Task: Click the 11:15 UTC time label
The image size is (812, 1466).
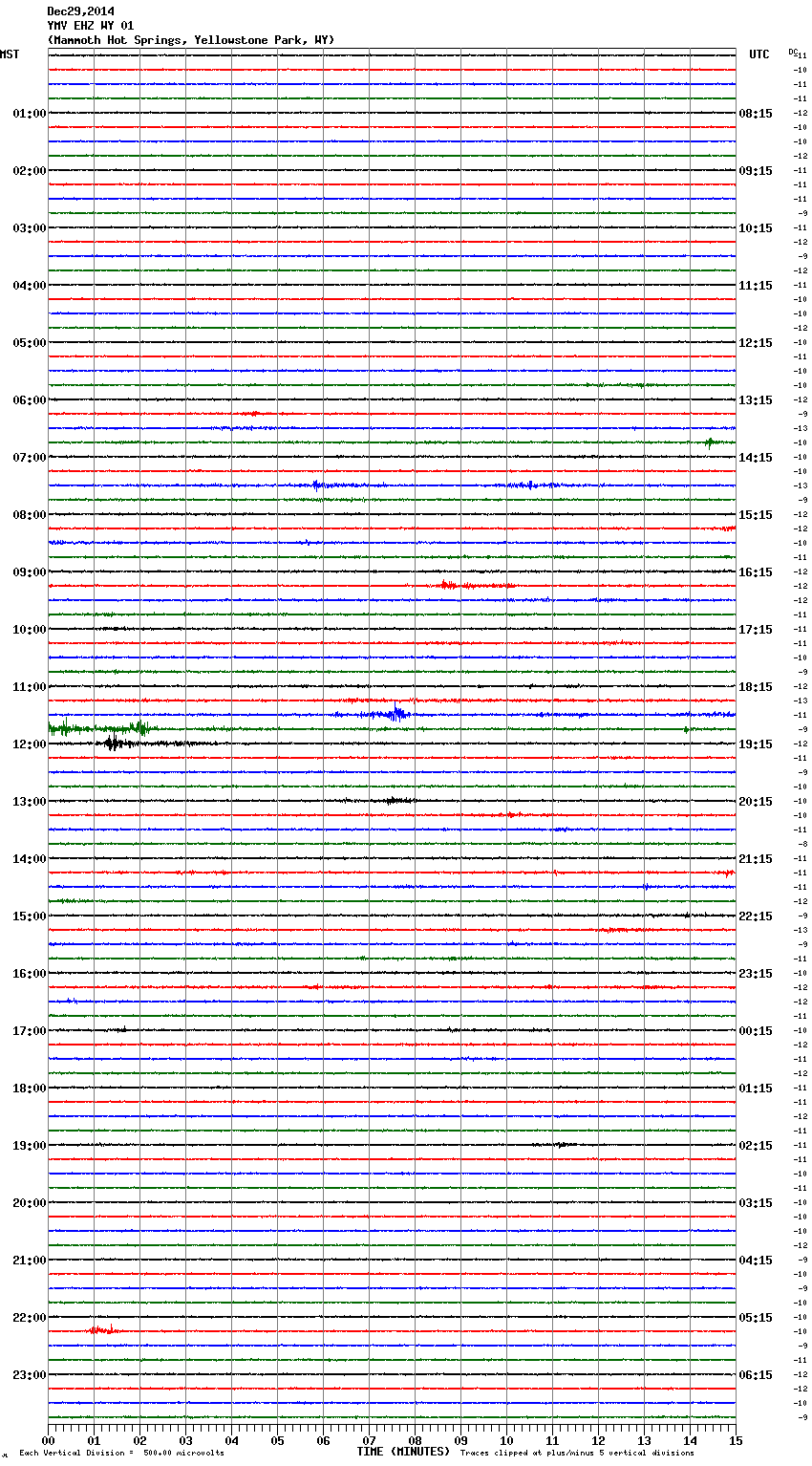Action: pos(756,286)
